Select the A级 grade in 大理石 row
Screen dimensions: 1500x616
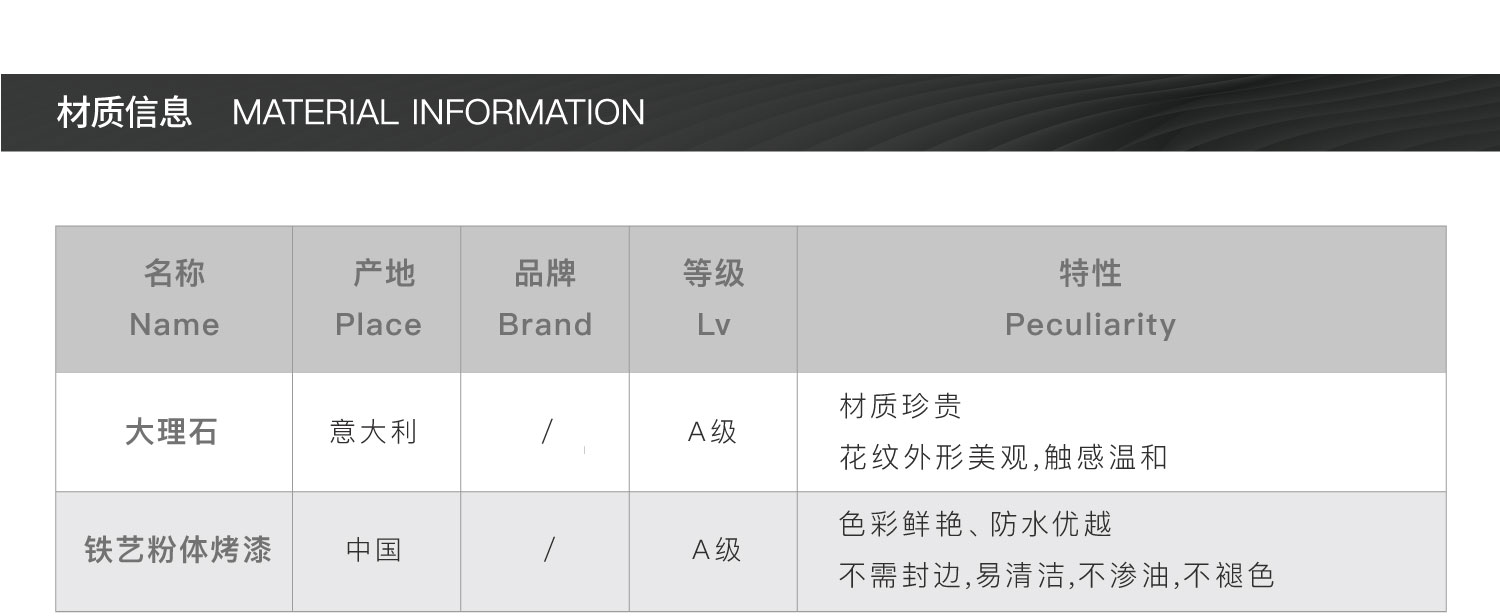(x=713, y=432)
